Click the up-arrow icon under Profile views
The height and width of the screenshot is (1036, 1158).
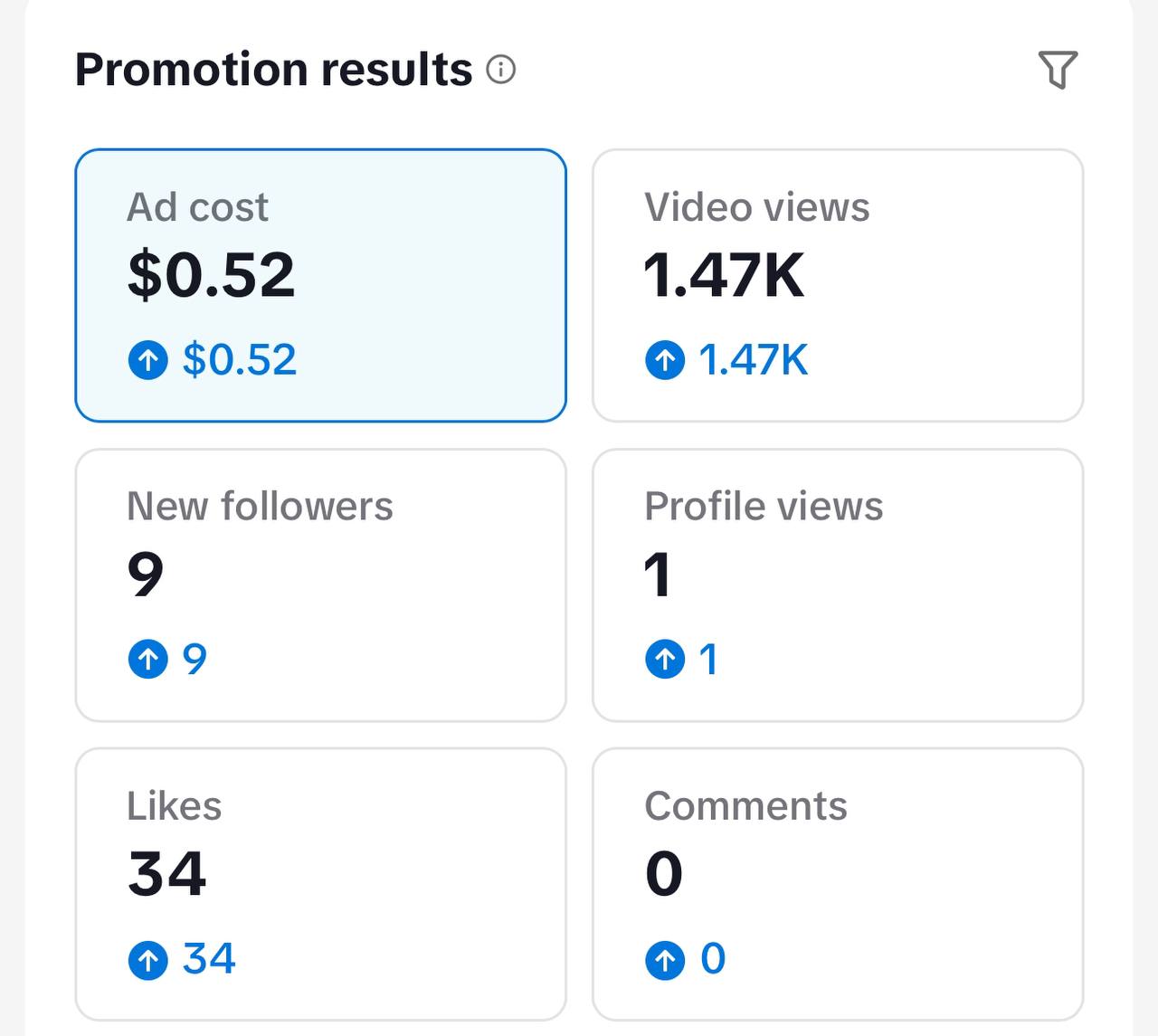(x=665, y=659)
